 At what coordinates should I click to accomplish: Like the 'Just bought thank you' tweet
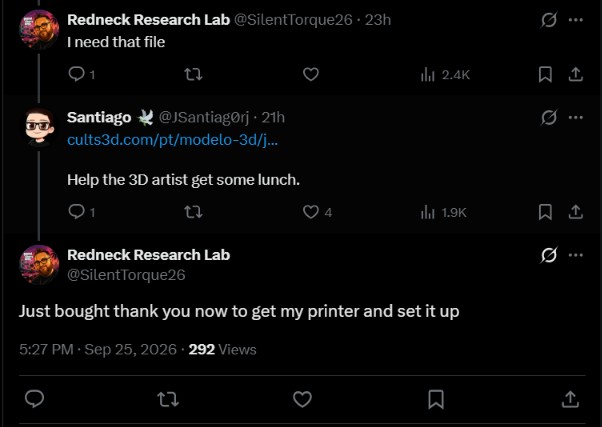point(302,399)
